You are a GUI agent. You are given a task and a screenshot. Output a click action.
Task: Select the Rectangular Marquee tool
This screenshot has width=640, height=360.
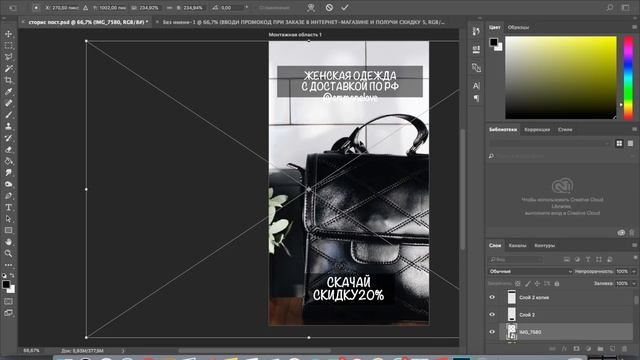click(9, 45)
